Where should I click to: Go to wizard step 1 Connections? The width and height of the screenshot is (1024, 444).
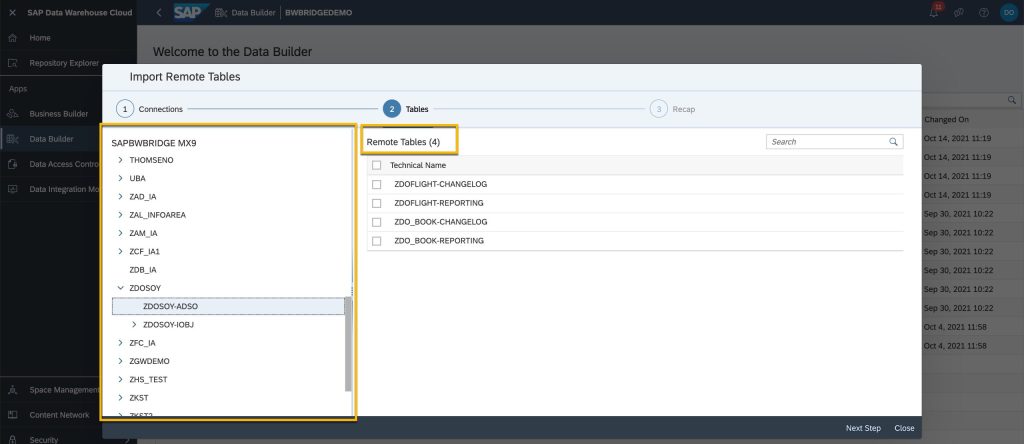click(150, 109)
